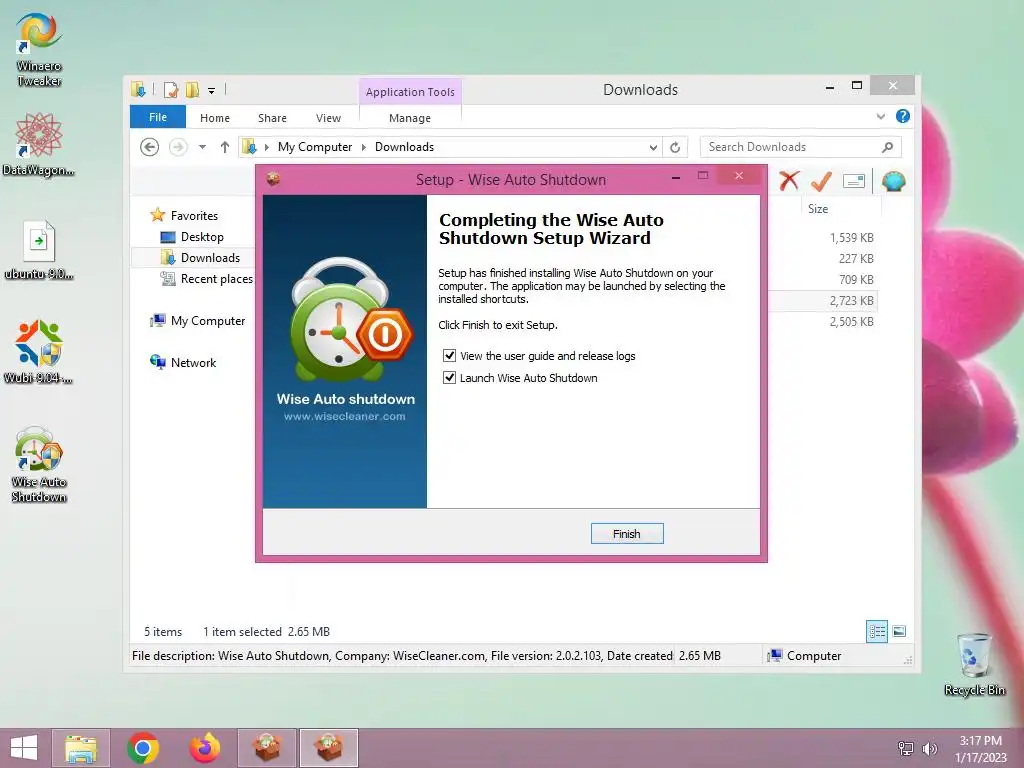Click the back arrow in Downloads window

(x=150, y=147)
